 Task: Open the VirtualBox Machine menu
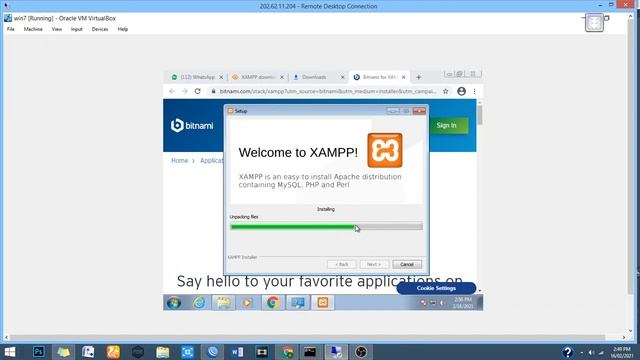pyautogui.click(x=33, y=29)
